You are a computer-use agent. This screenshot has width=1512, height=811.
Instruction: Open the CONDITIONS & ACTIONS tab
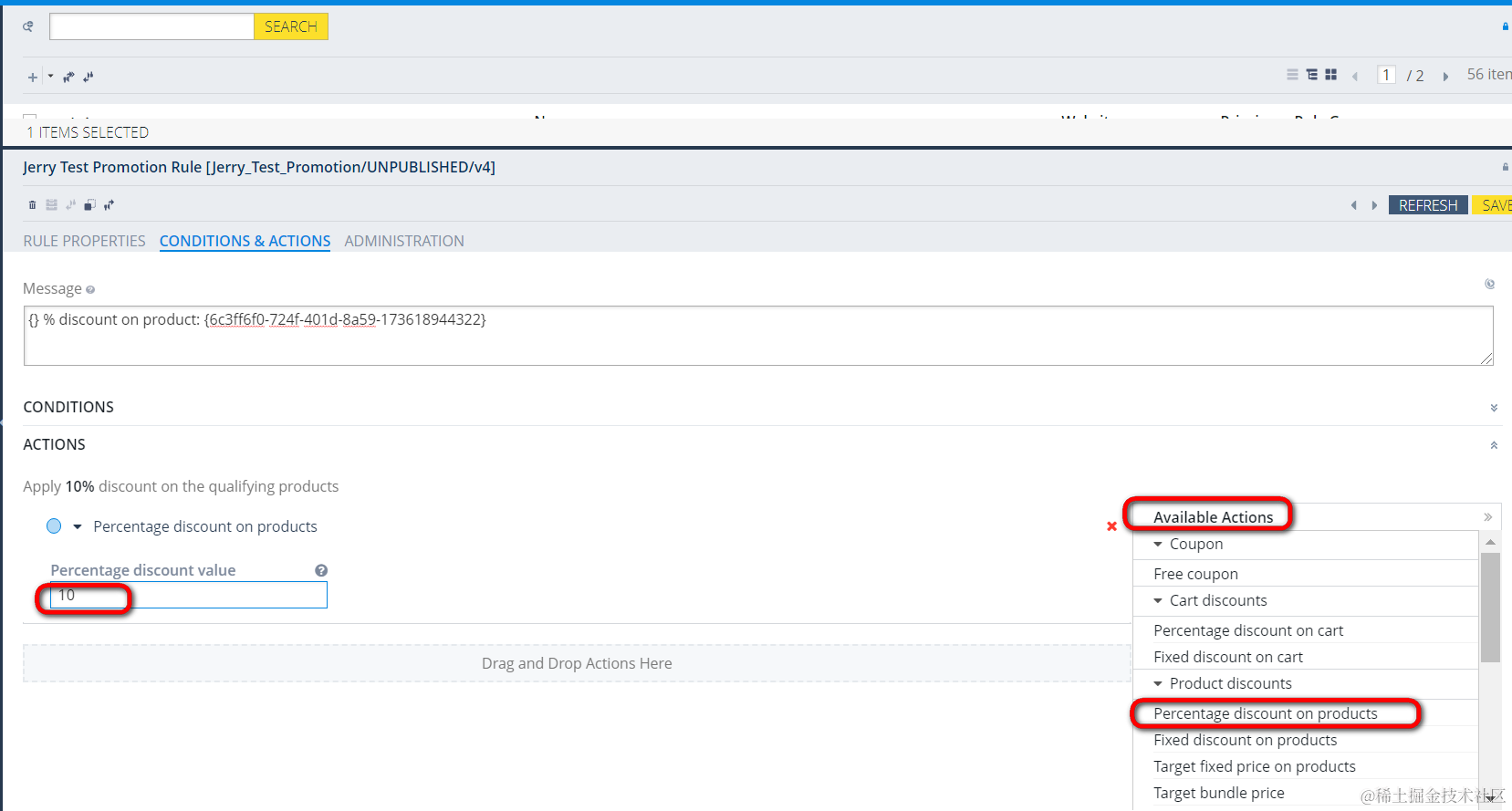[x=245, y=241]
